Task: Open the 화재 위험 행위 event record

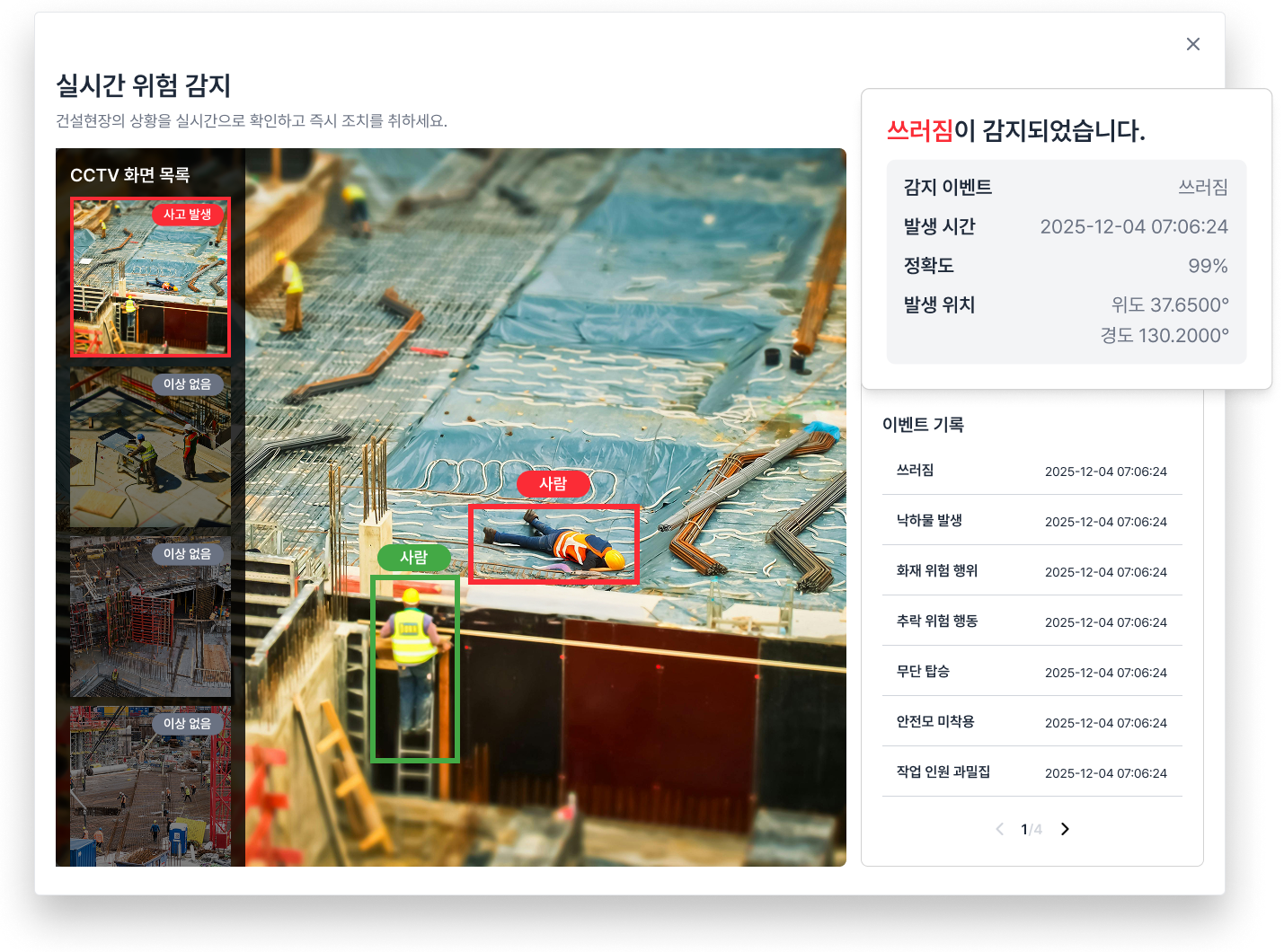Action: 1032,571
